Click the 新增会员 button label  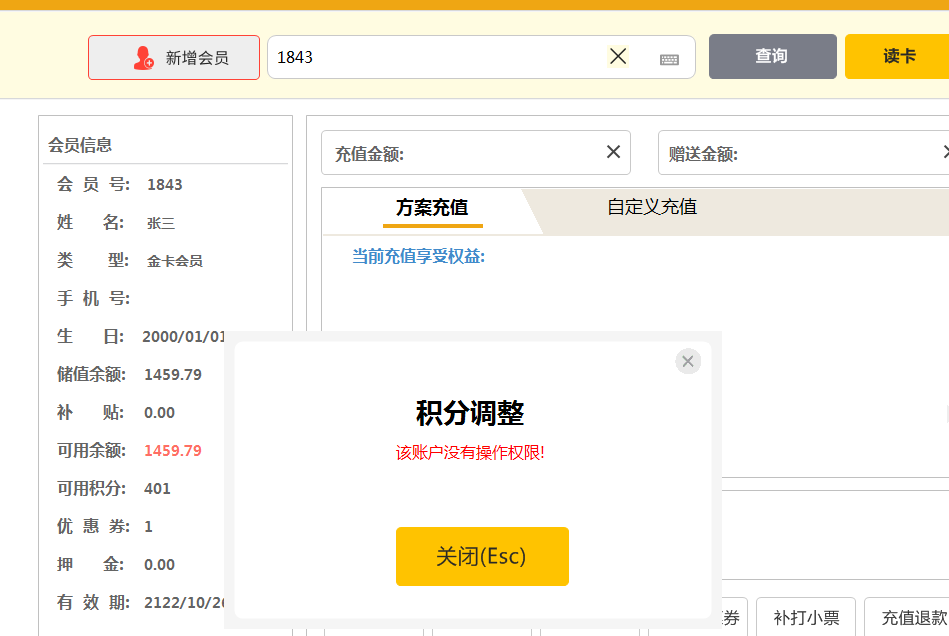(x=197, y=58)
